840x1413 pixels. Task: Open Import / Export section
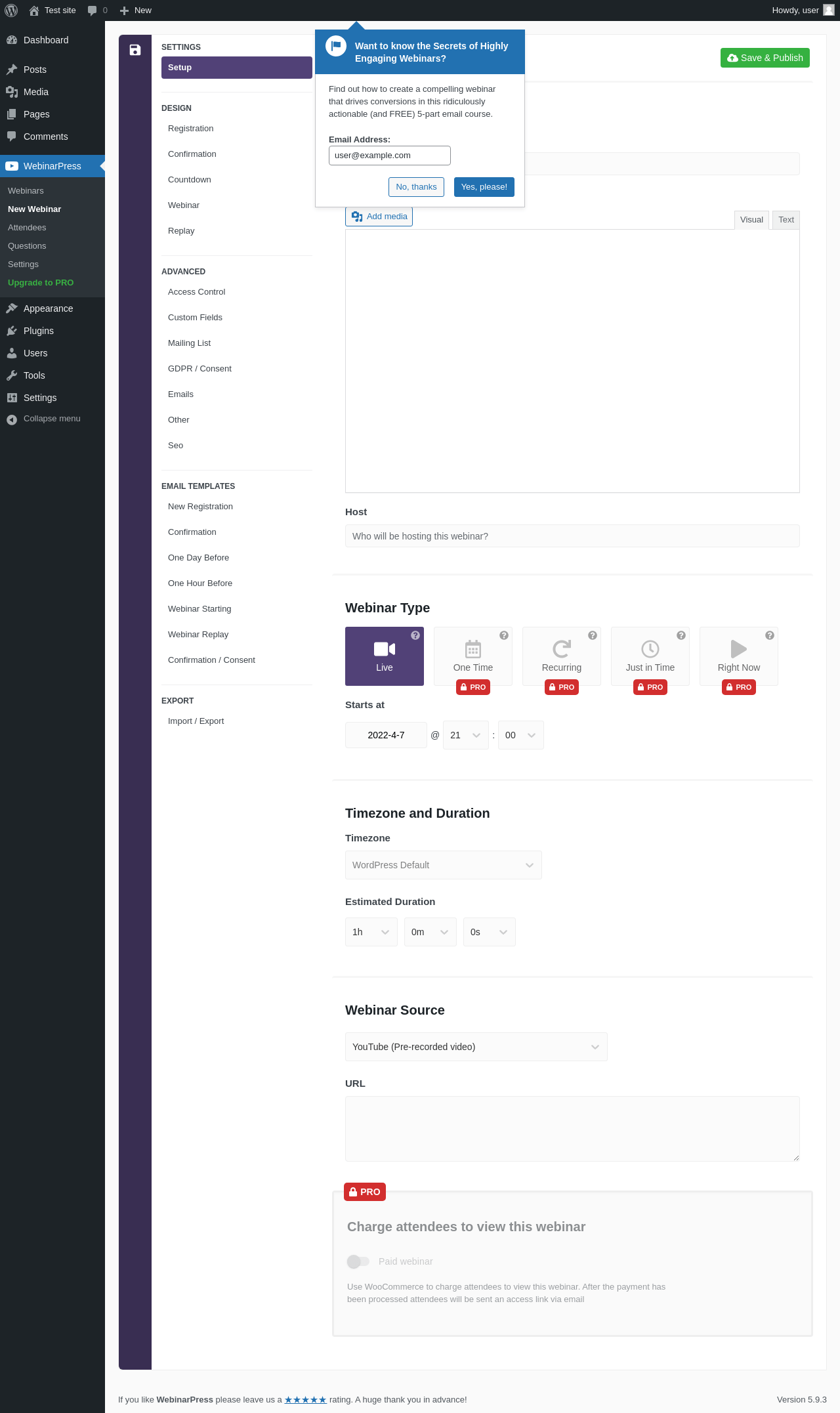click(x=237, y=721)
